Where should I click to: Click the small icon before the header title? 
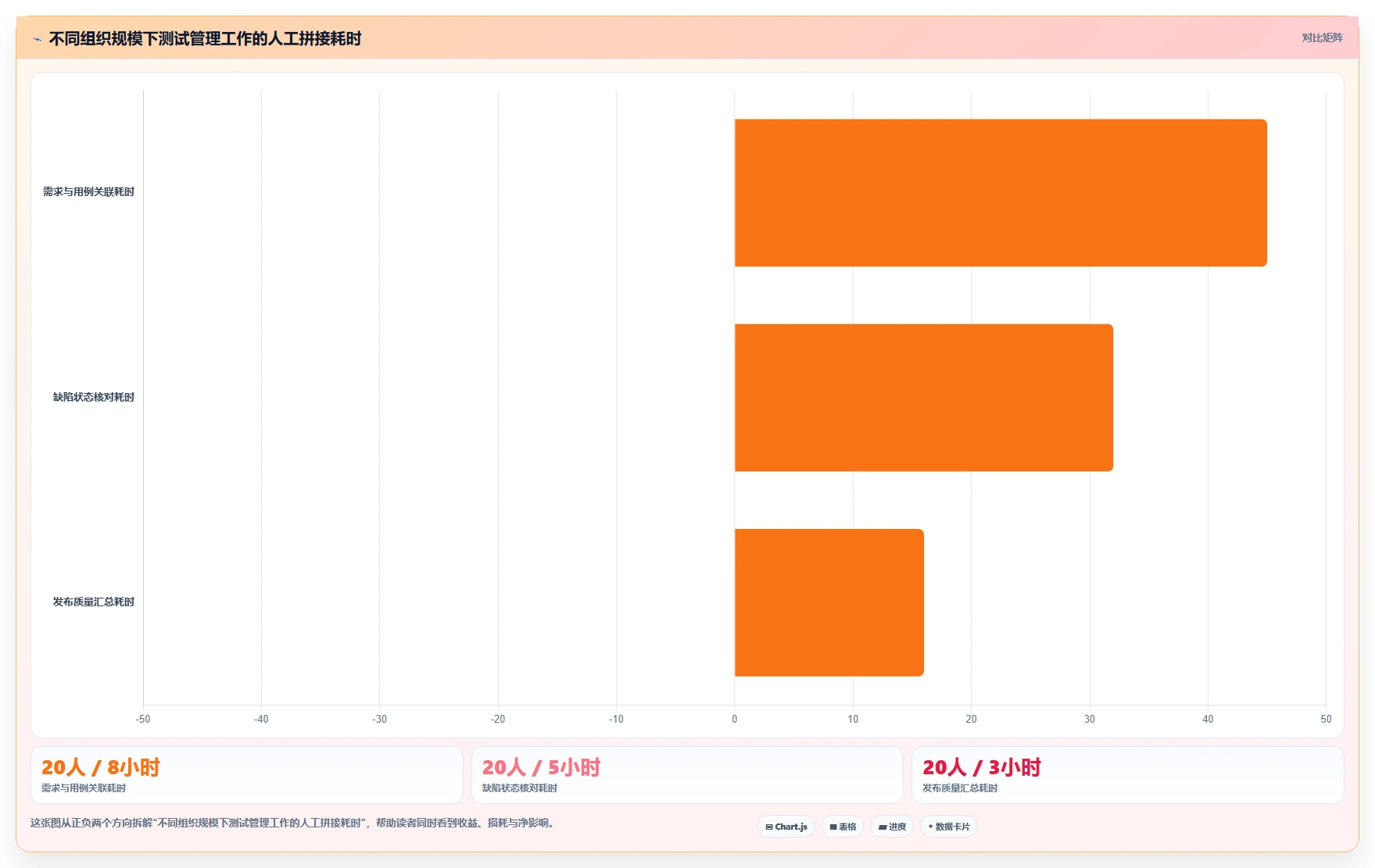(x=37, y=39)
